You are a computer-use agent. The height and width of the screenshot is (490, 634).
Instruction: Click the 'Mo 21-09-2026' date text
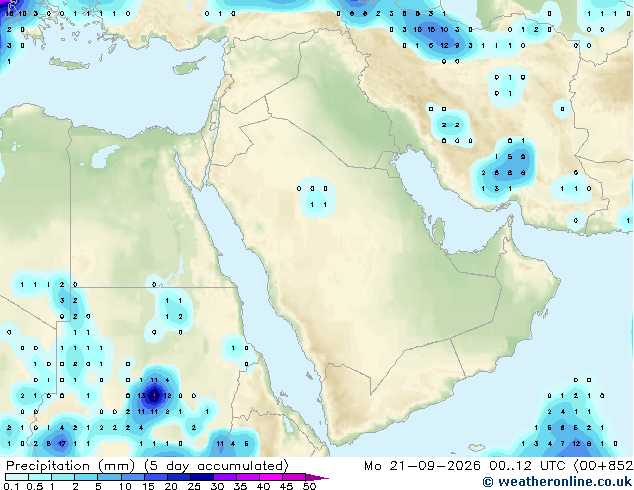click(x=422, y=466)
